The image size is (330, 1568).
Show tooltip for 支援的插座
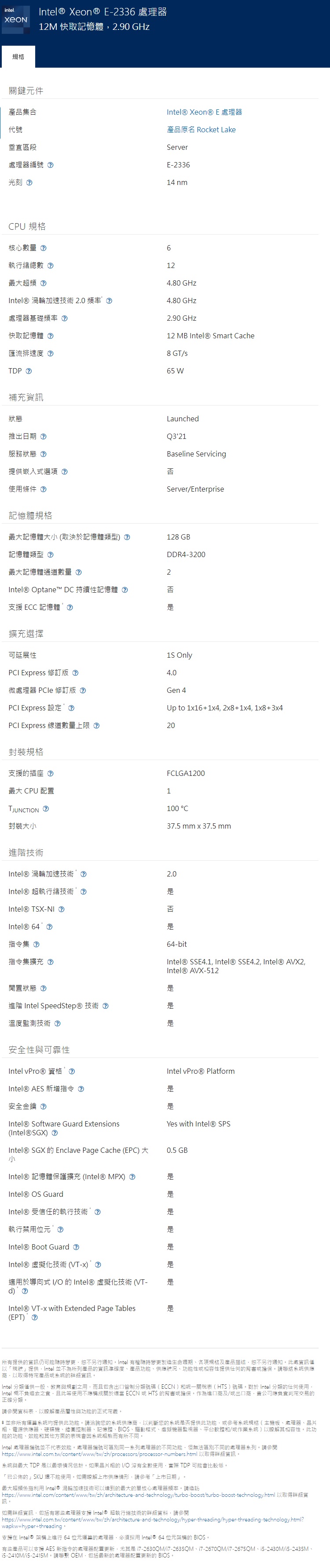(x=50, y=774)
